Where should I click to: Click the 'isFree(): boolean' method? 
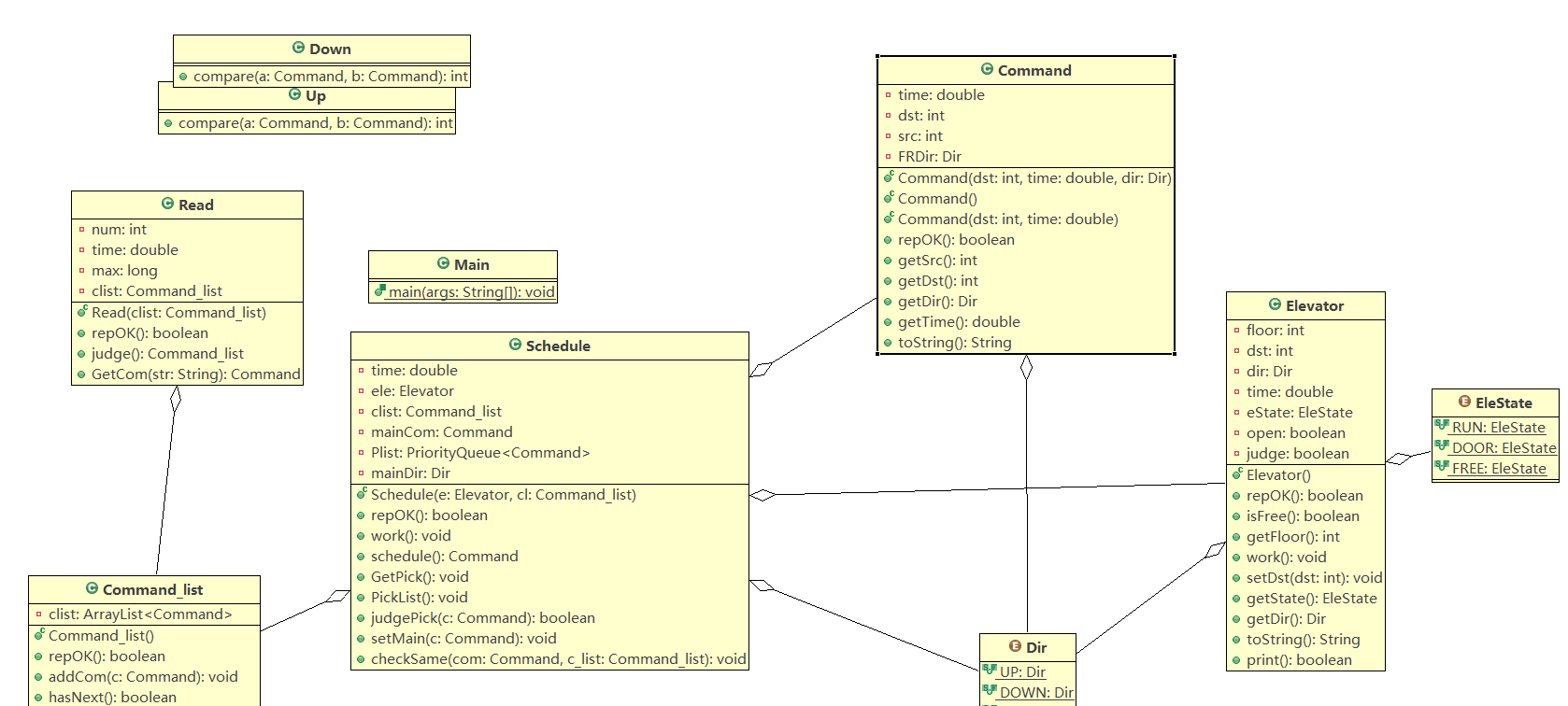[1303, 515]
